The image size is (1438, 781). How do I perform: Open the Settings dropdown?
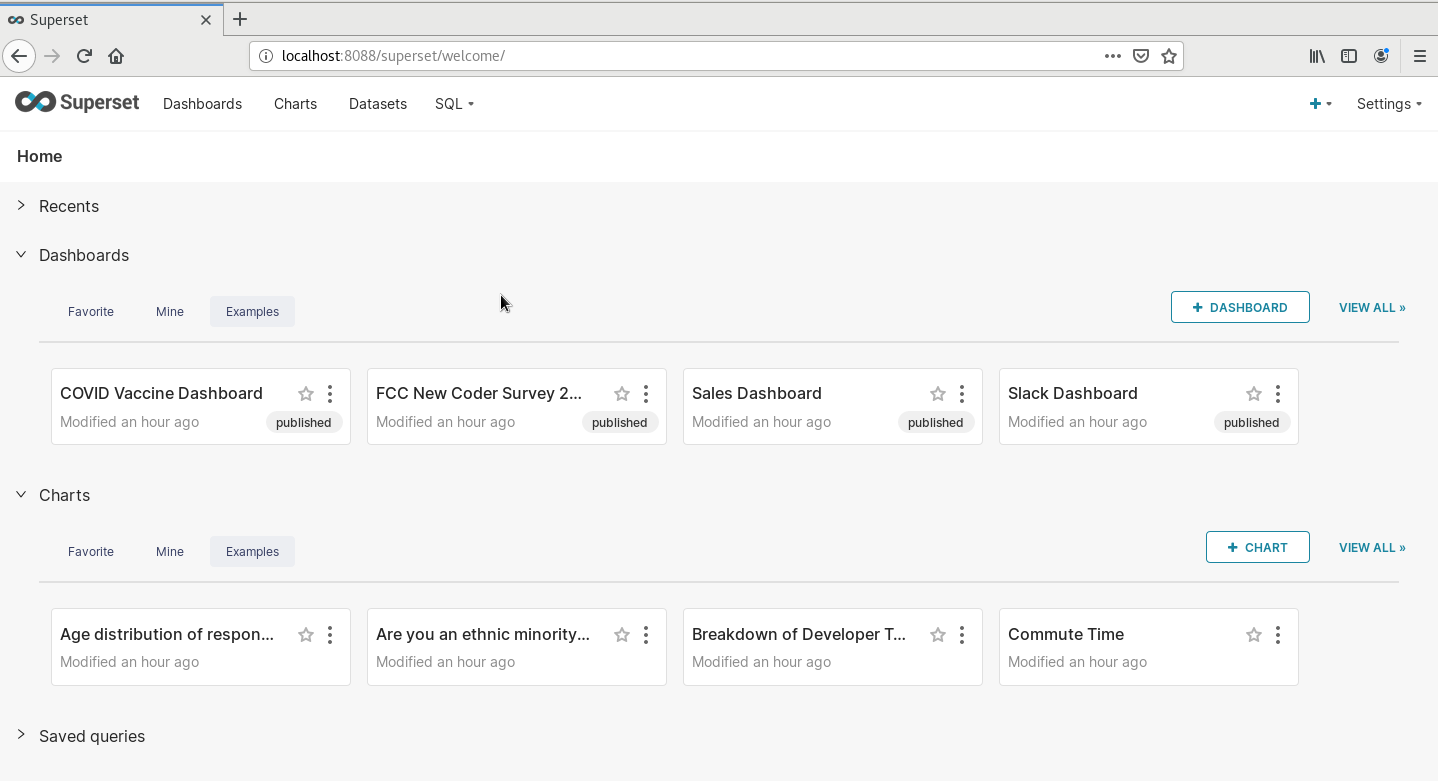tap(1389, 104)
